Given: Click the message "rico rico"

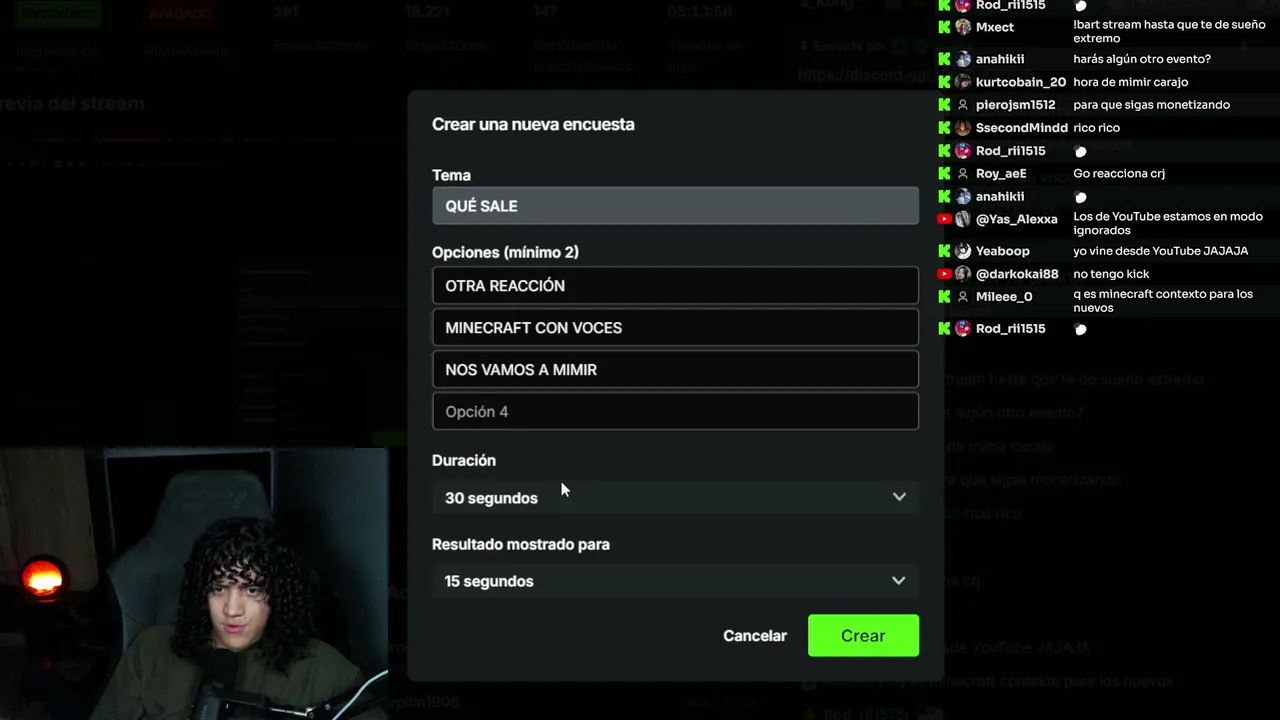Looking at the screenshot, I should [1097, 128].
